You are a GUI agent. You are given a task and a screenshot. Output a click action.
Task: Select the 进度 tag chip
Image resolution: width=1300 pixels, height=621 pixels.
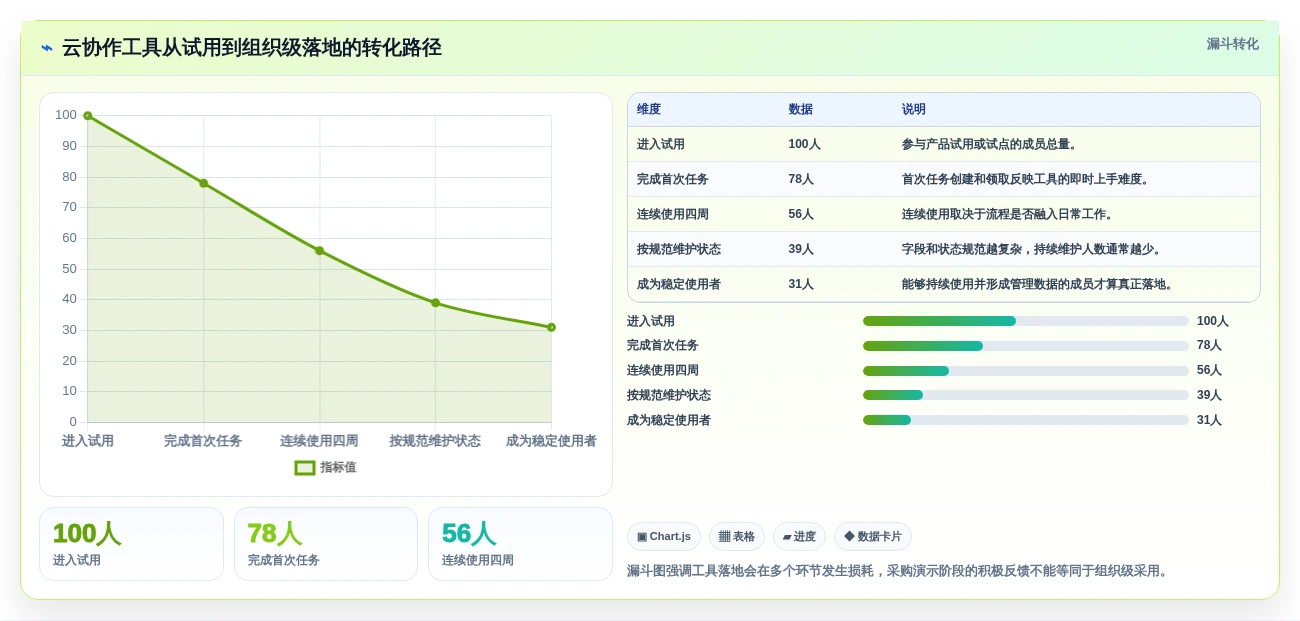point(799,537)
